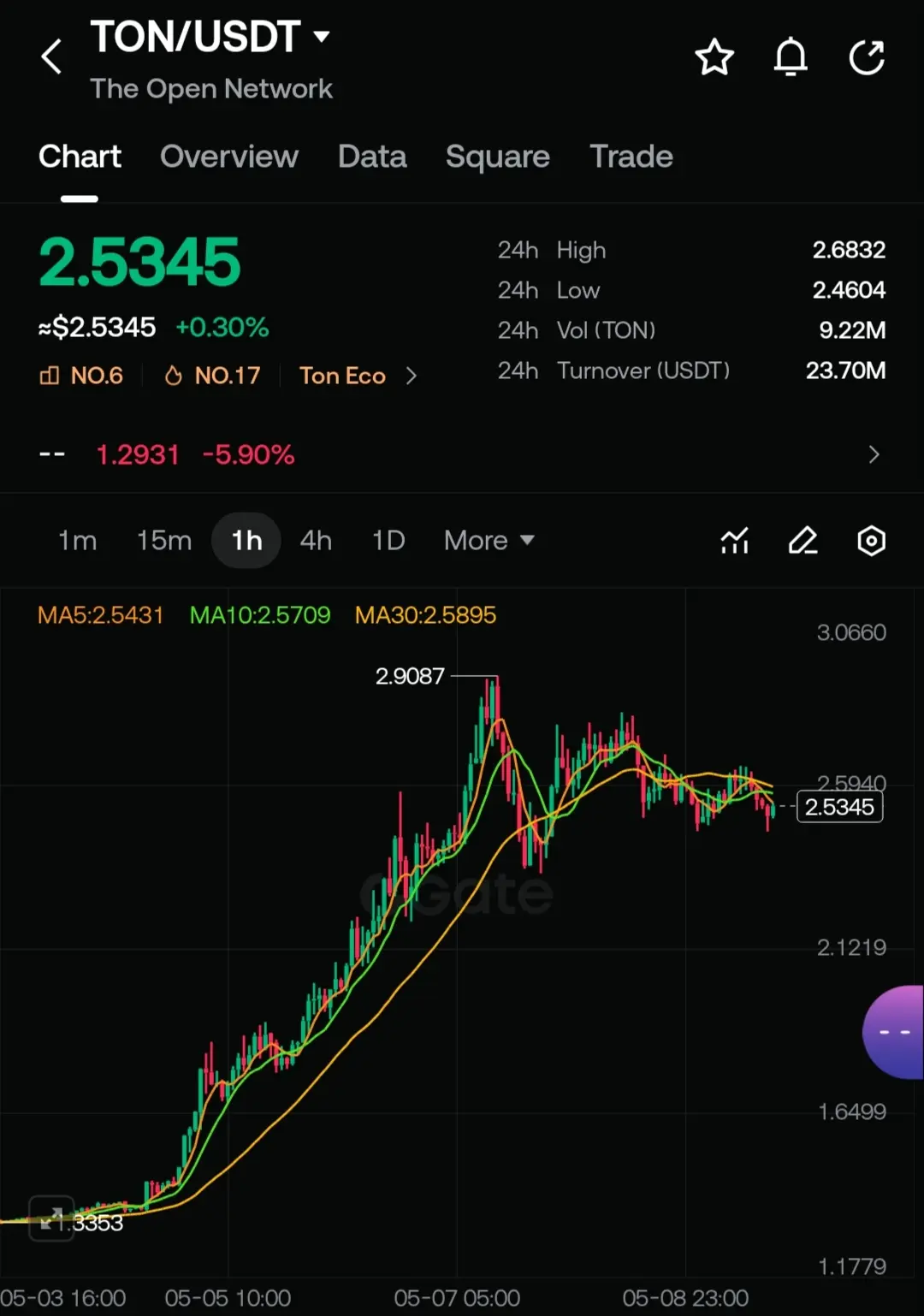924x1316 pixels.
Task: Go back with the left arrow icon
Action: point(51,57)
